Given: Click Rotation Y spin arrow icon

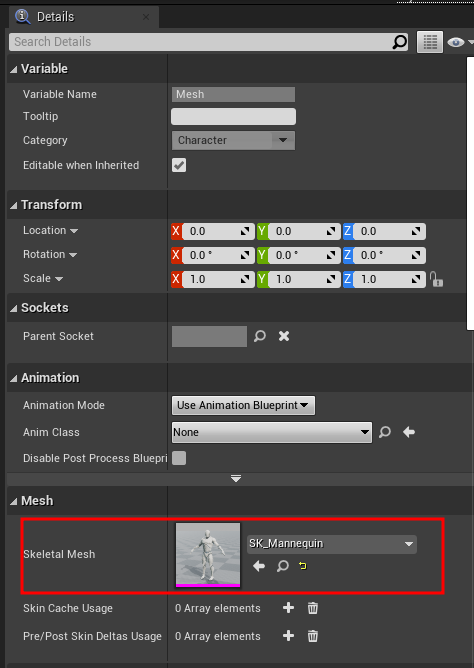Looking at the screenshot, I should [x=331, y=255].
